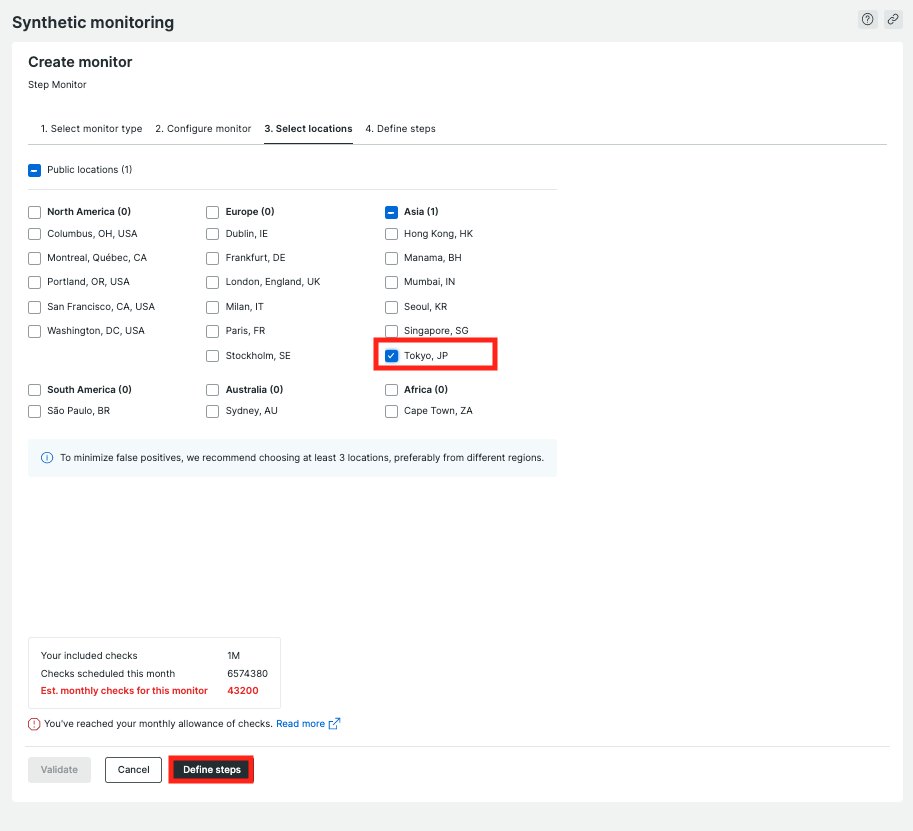Uncheck Tokyo, JP location
Screen dimensions: 913x831
pos(391,356)
